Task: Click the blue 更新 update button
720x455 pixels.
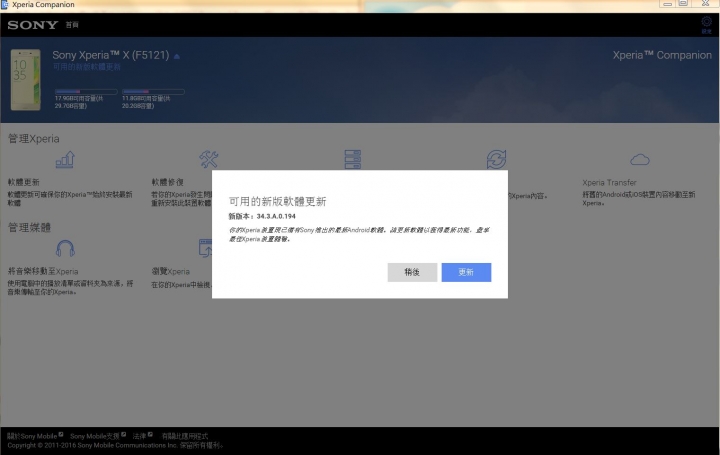Action: [466, 272]
